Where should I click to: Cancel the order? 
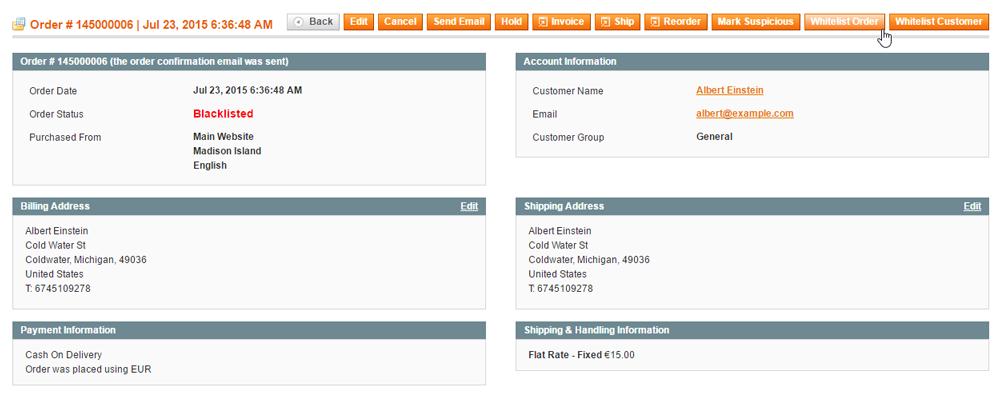400,22
